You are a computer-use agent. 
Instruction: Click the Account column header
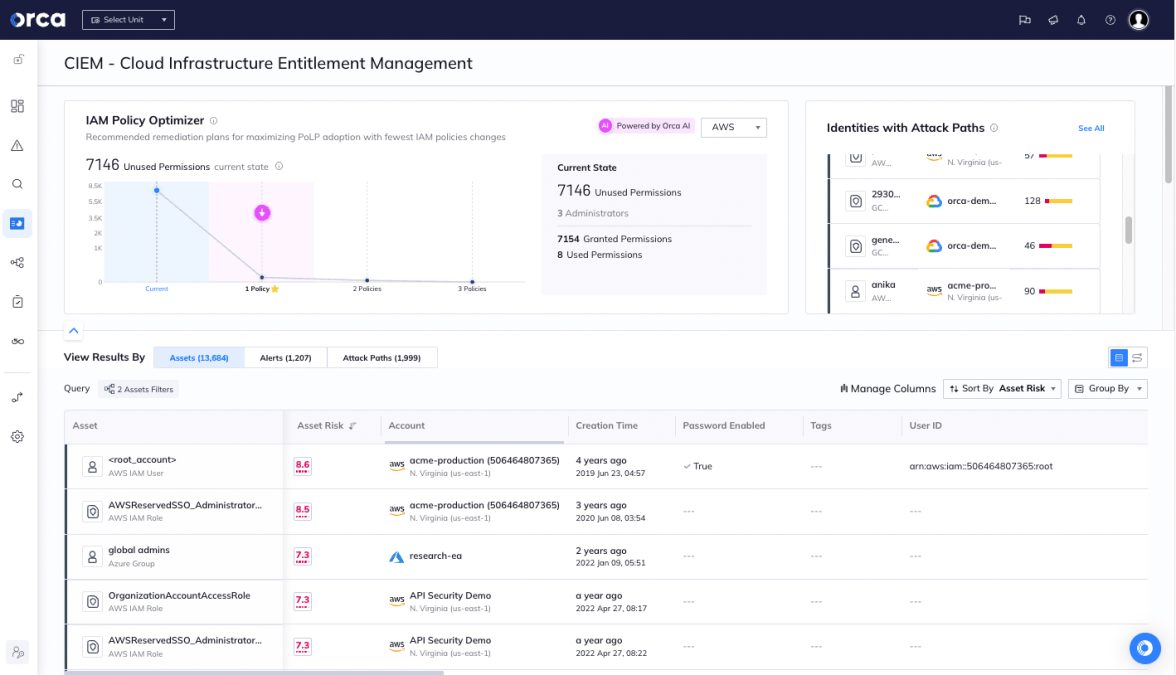click(x=406, y=426)
